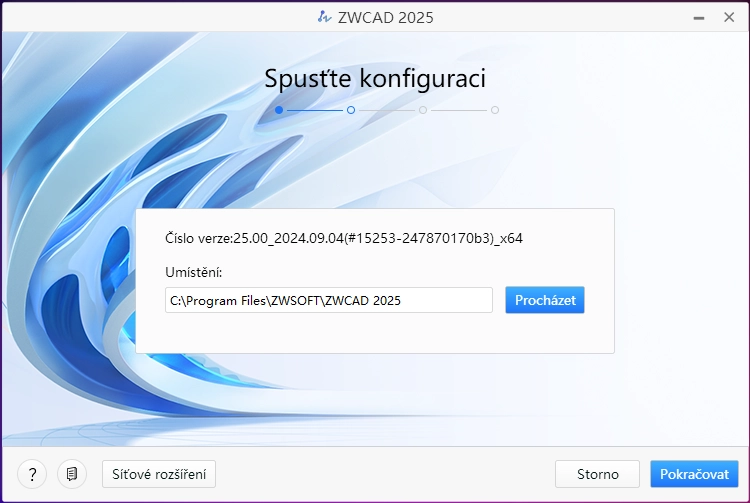Open the license document icon
Viewport: 750px width, 503px height.
pyautogui.click(x=72, y=474)
